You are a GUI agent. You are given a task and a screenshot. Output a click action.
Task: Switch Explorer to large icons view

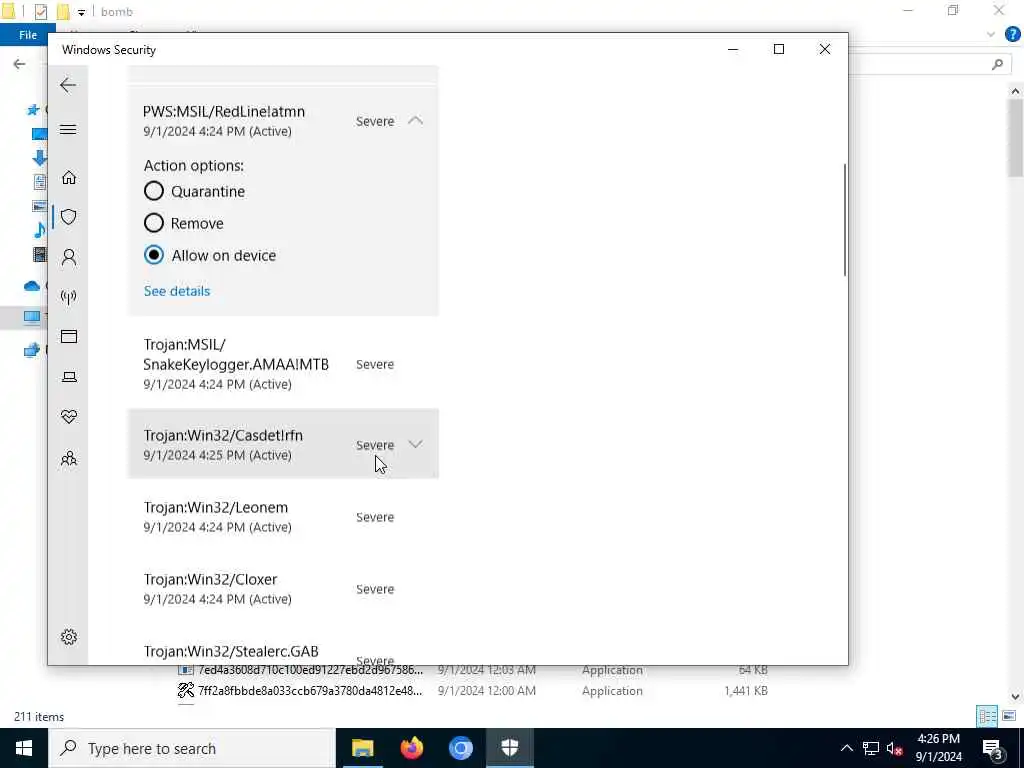click(x=1009, y=716)
